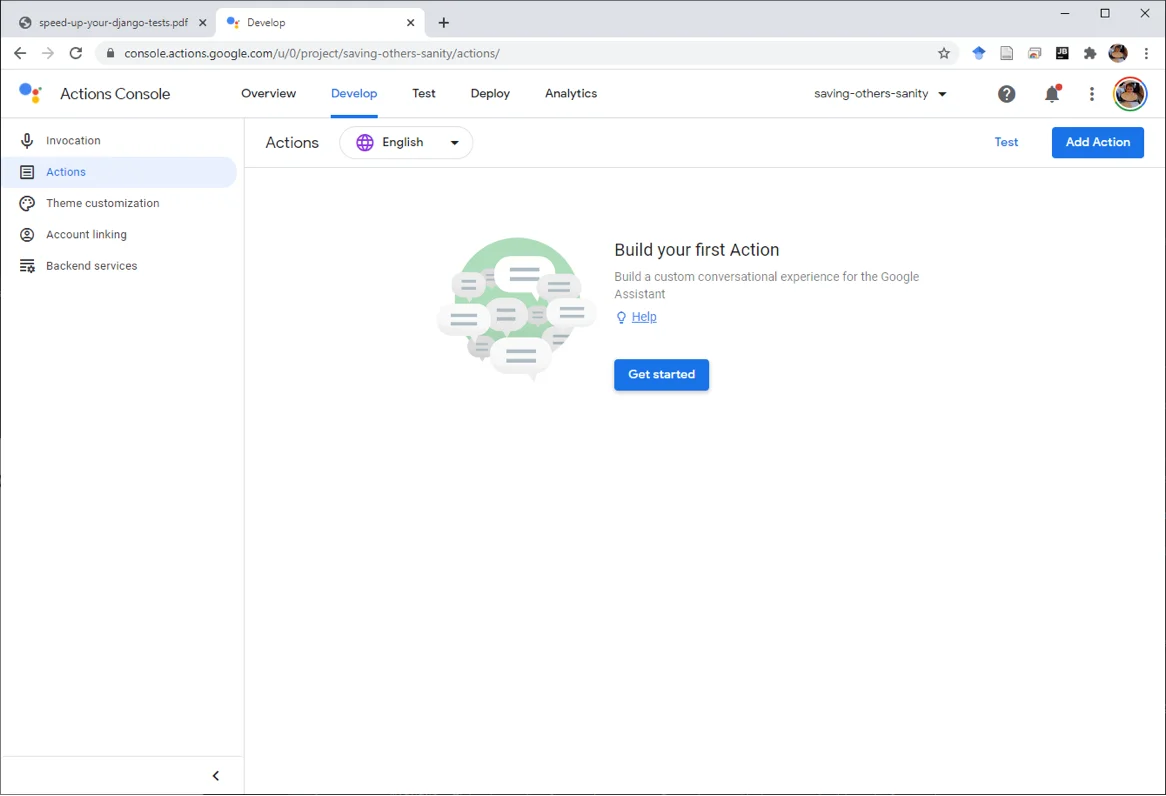The width and height of the screenshot is (1166, 796).
Task: Click the Add Action button
Action: (x=1098, y=142)
